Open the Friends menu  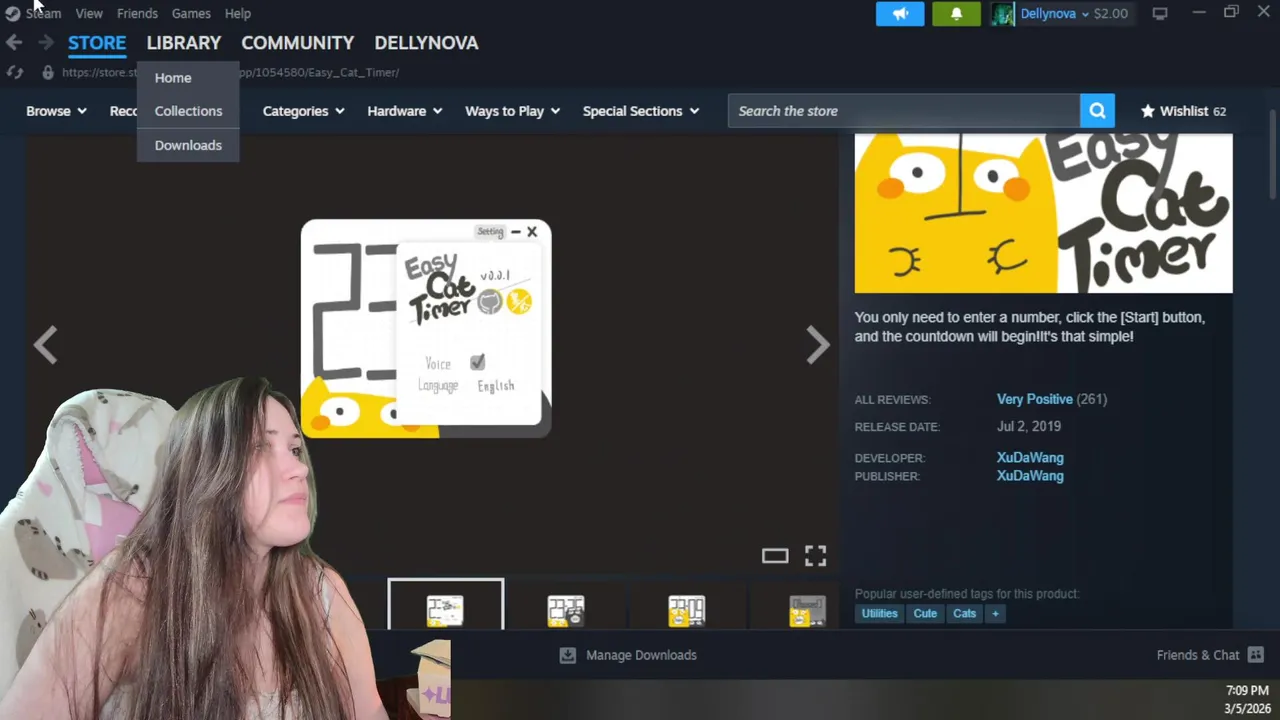pyautogui.click(x=137, y=13)
